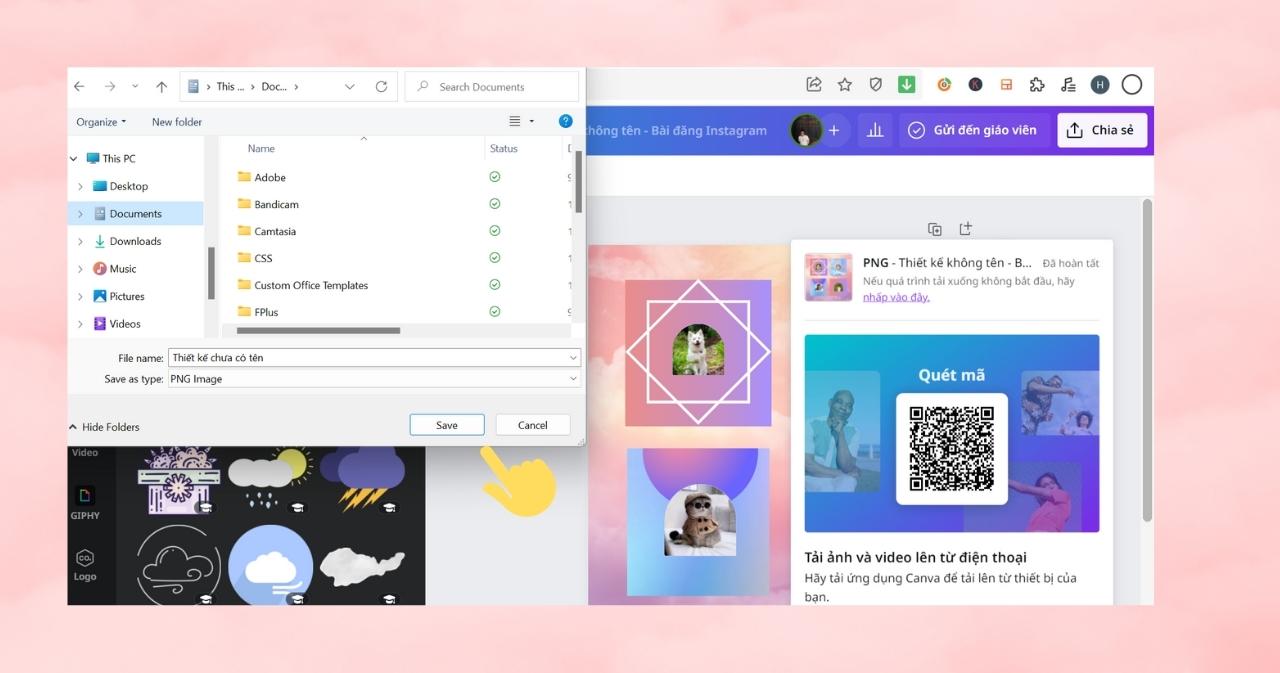Image resolution: width=1280 pixels, height=673 pixels.
Task: Expand the Downloads tree node
Action: pos(81,241)
